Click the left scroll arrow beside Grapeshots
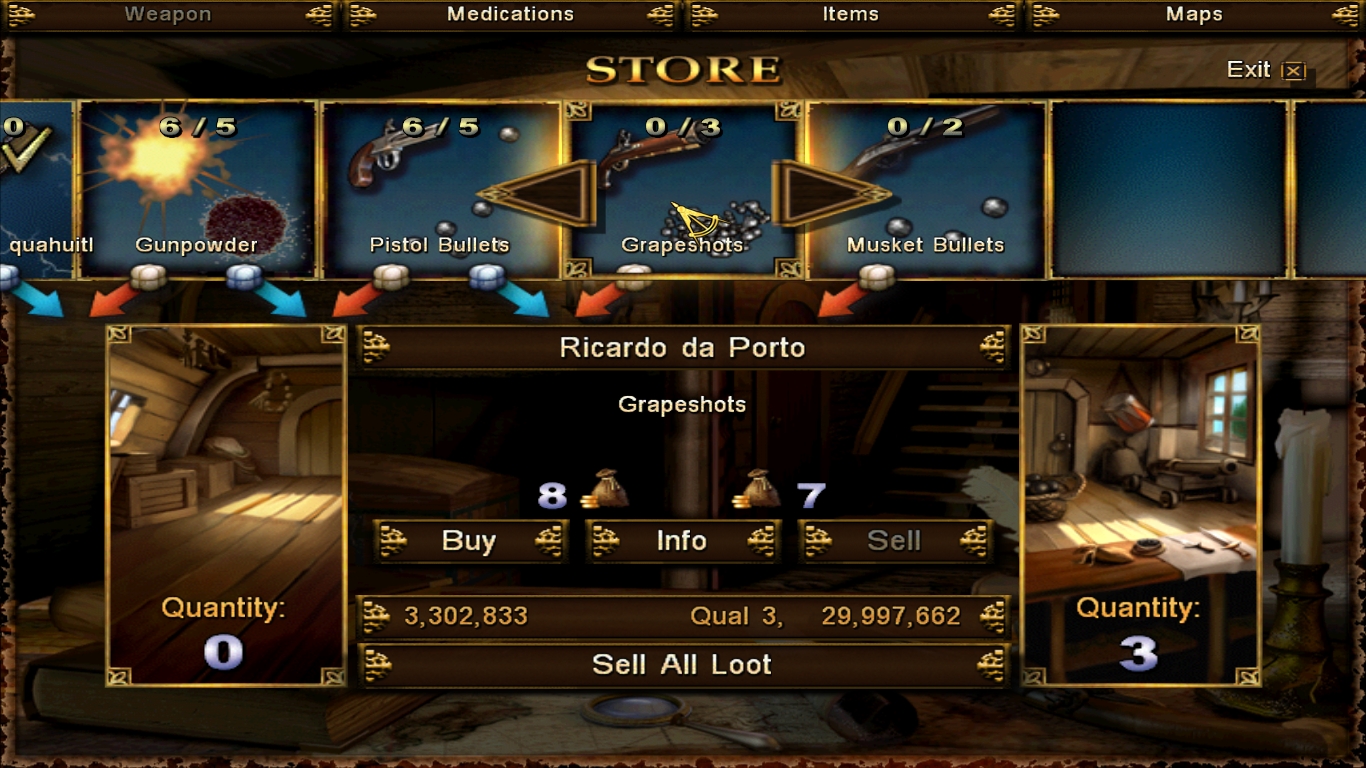The height and width of the screenshot is (768, 1366). tap(538, 193)
